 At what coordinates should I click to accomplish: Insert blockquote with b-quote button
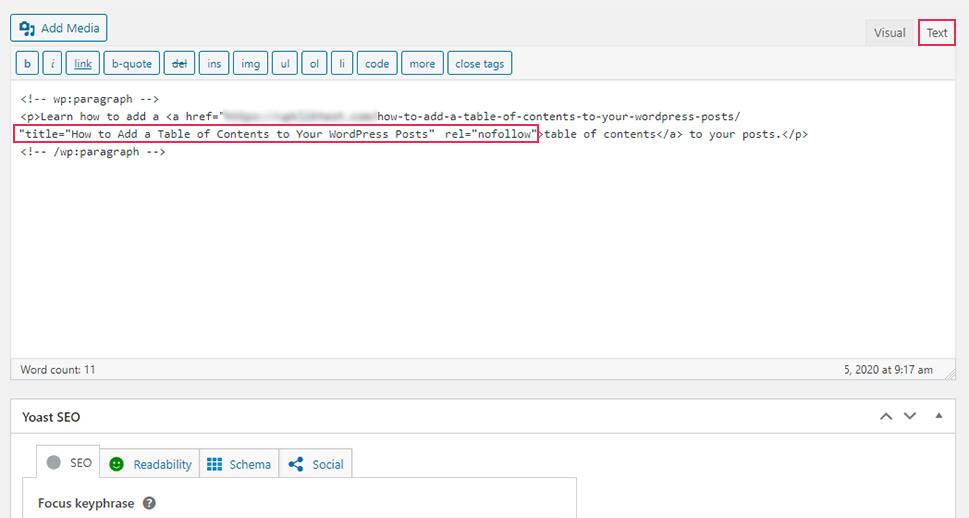pyautogui.click(x=132, y=64)
